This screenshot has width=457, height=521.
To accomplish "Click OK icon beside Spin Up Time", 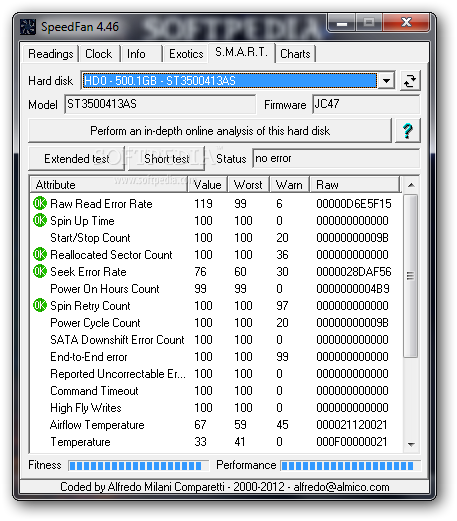I will click(x=40, y=220).
